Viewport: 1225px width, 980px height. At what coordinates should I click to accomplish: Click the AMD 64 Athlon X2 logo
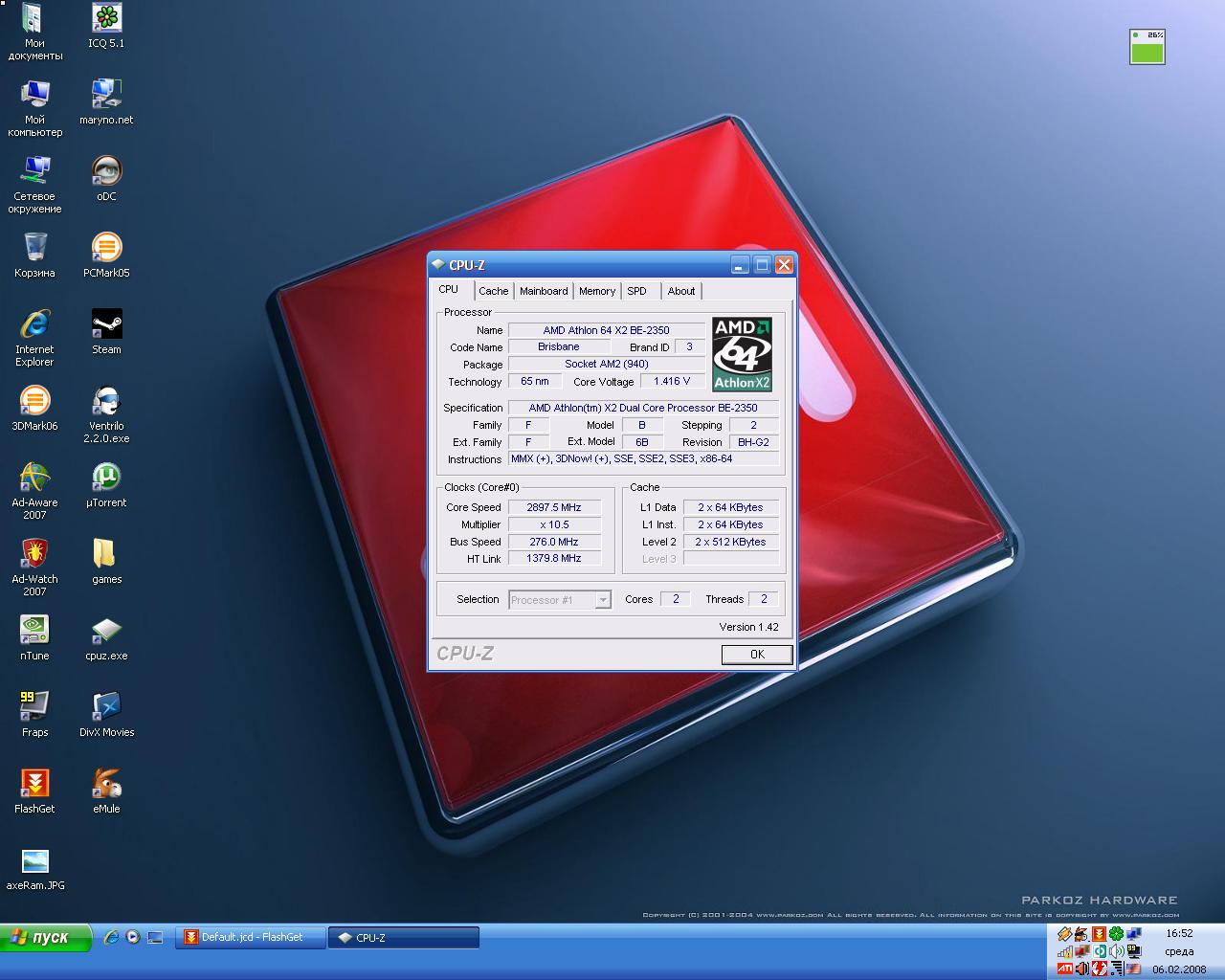tap(742, 354)
